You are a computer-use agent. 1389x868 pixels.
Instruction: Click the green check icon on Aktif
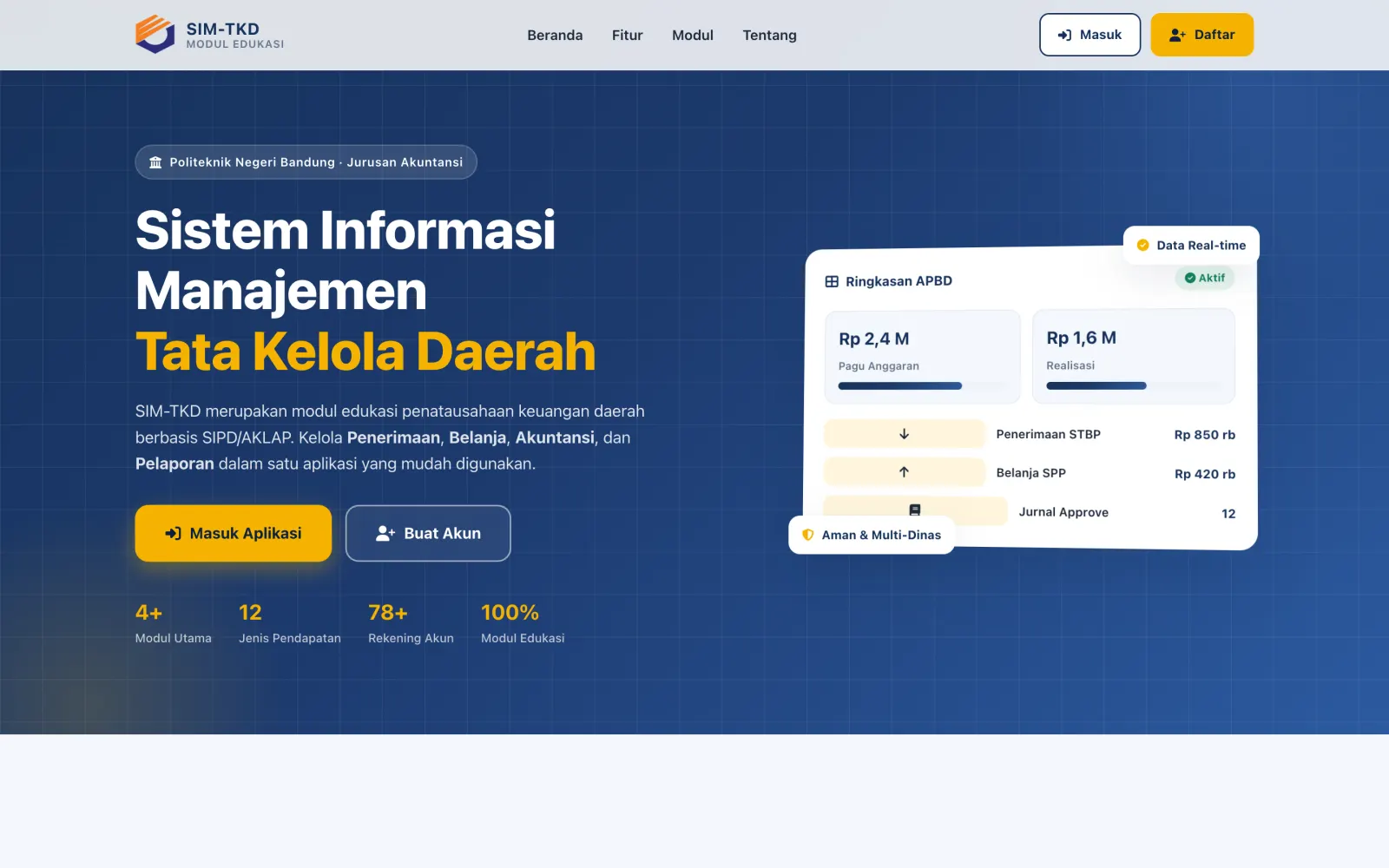(x=1190, y=278)
